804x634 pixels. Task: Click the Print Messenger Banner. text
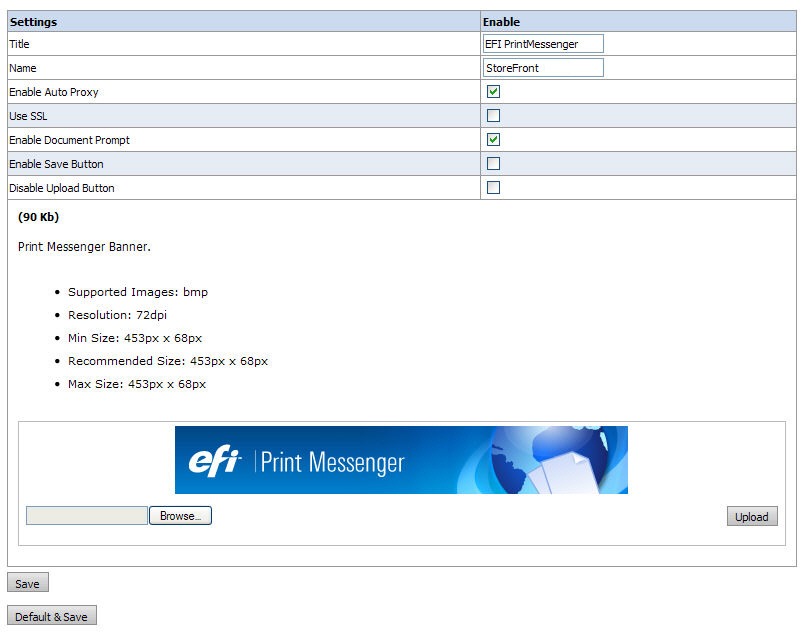point(85,247)
